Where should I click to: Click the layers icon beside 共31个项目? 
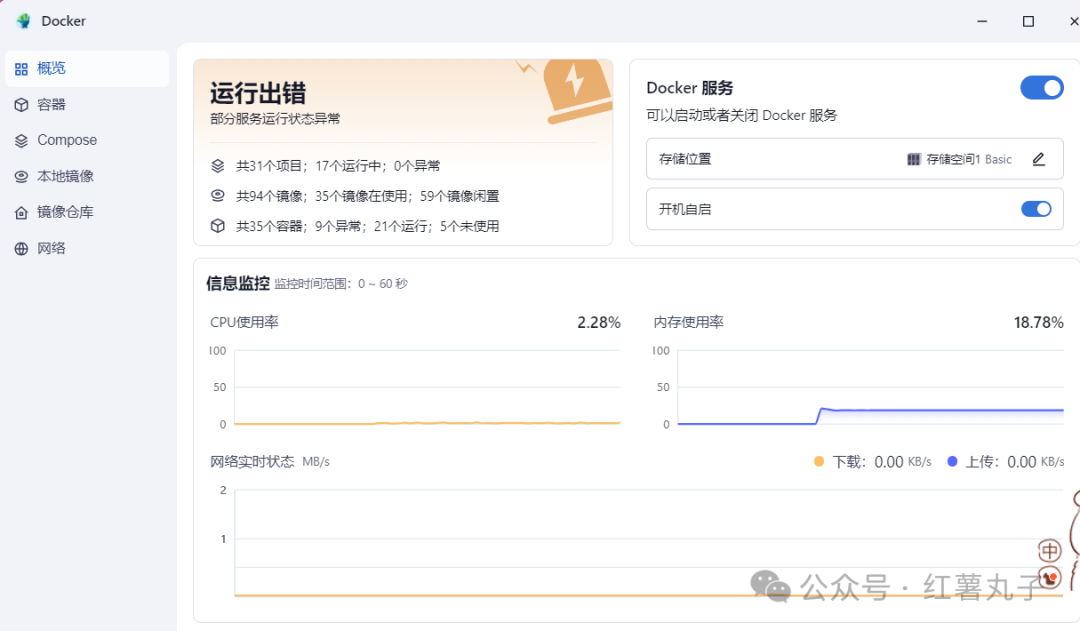click(218, 166)
